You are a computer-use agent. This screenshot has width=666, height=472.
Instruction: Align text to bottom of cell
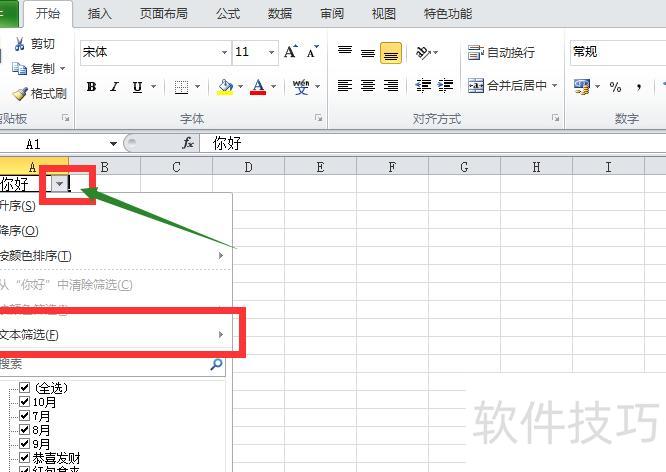391,53
